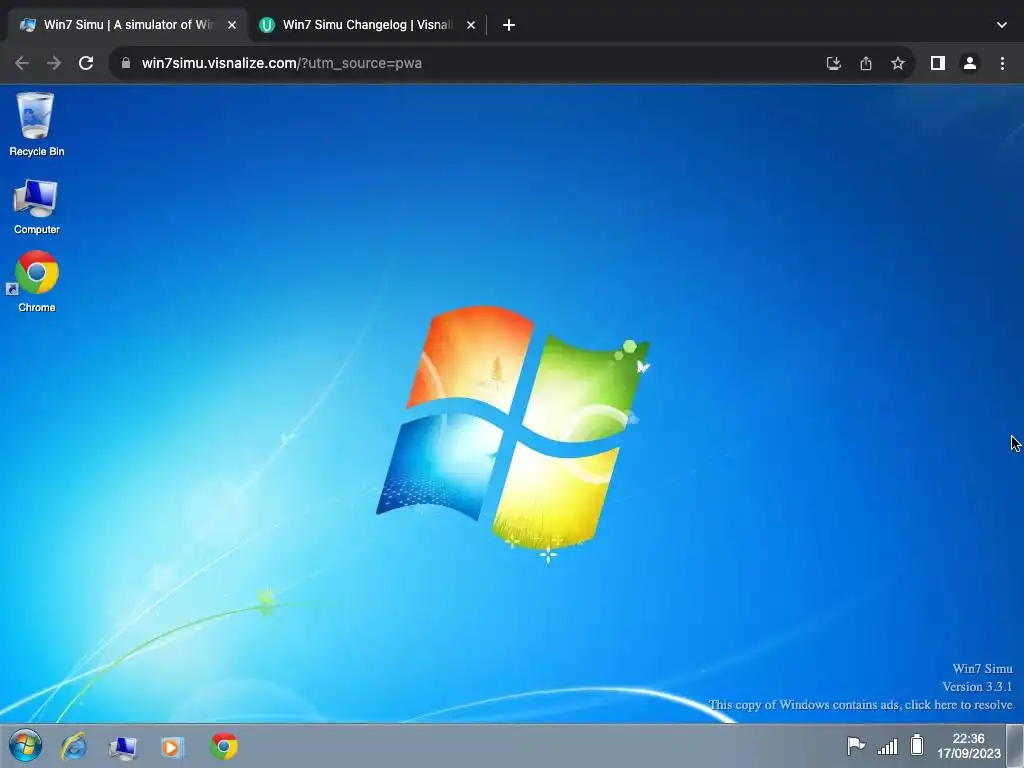
Task: Go back to the previous page
Action: [22, 63]
